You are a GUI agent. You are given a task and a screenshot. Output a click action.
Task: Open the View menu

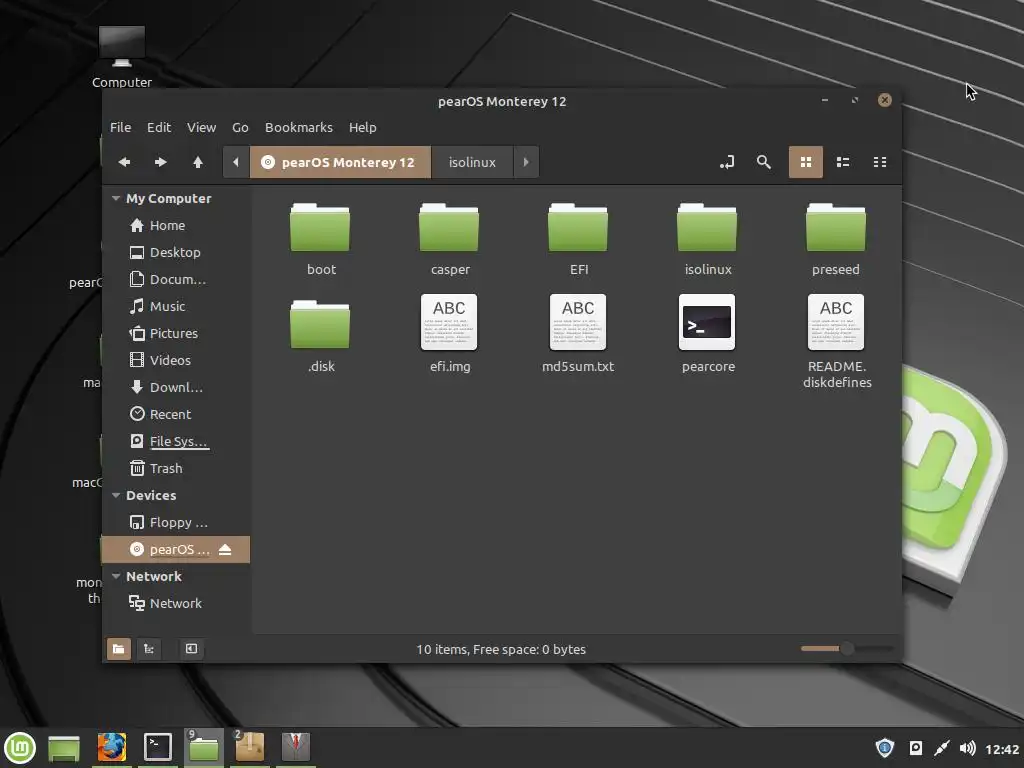(201, 127)
